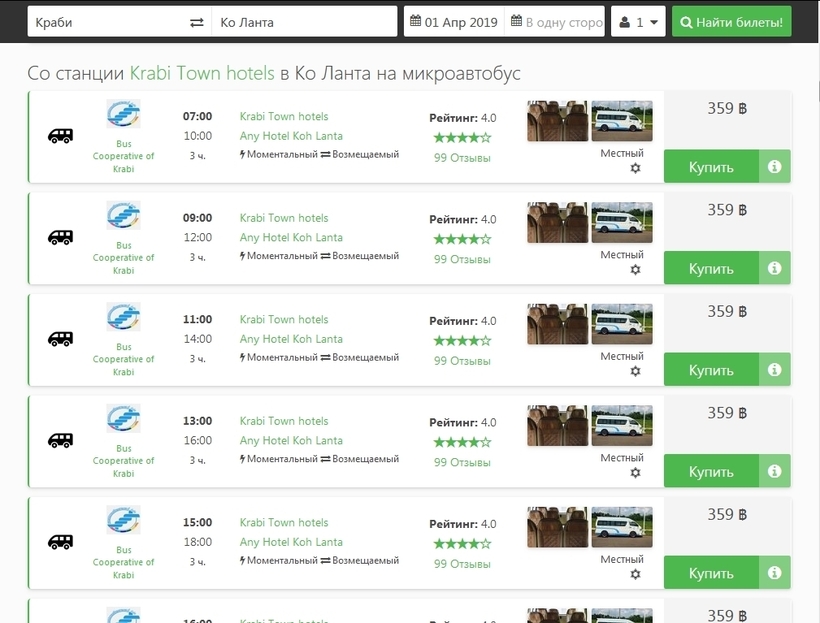This screenshot has width=820, height=623.
Task: Open seat interior photo for 07:00 trip
Action: tap(557, 121)
